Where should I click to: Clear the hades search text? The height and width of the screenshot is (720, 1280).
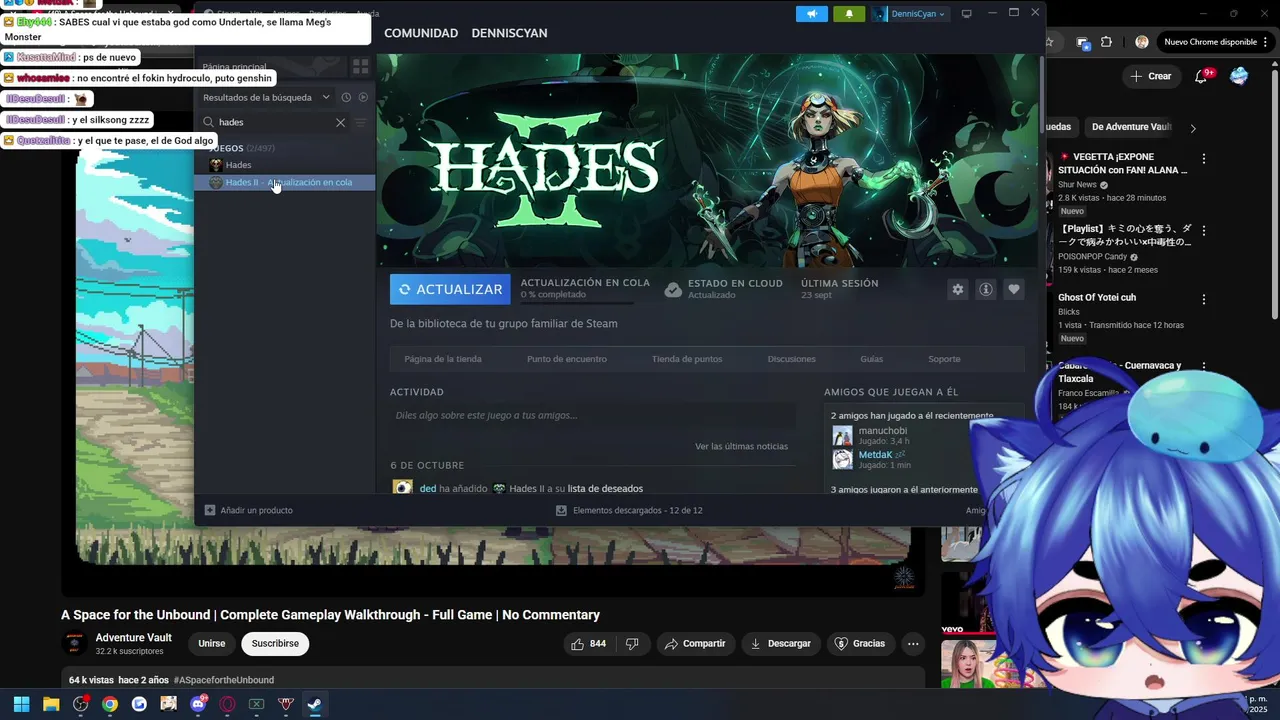pos(340,122)
